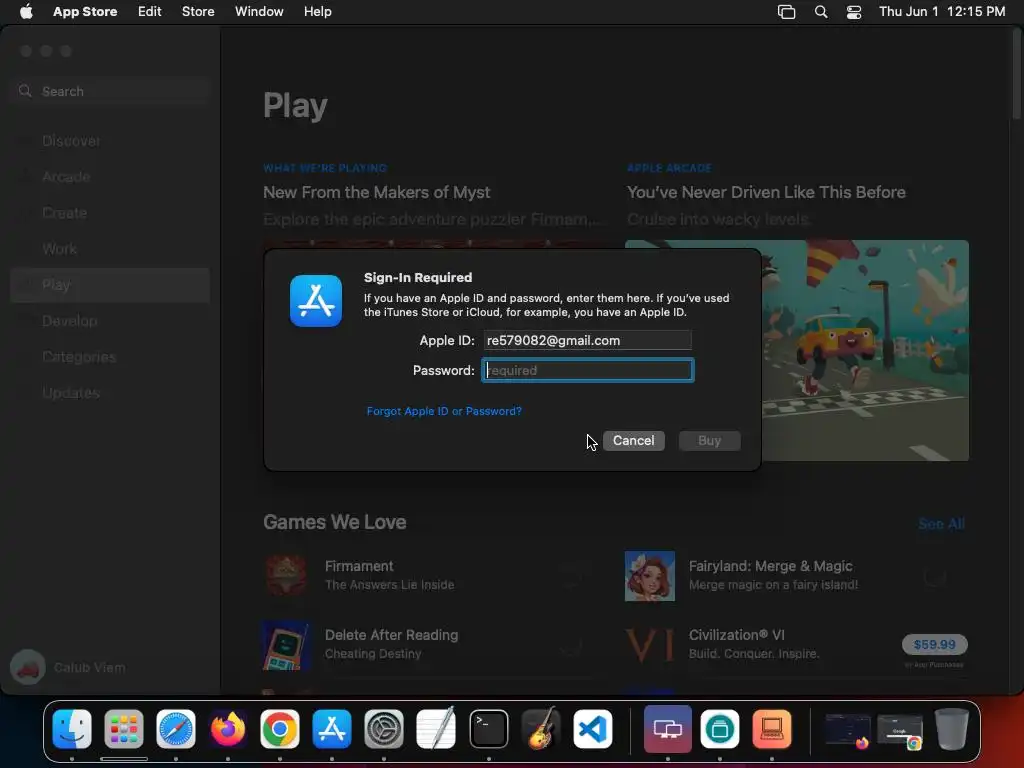Click the Apple ID email field

587,340
